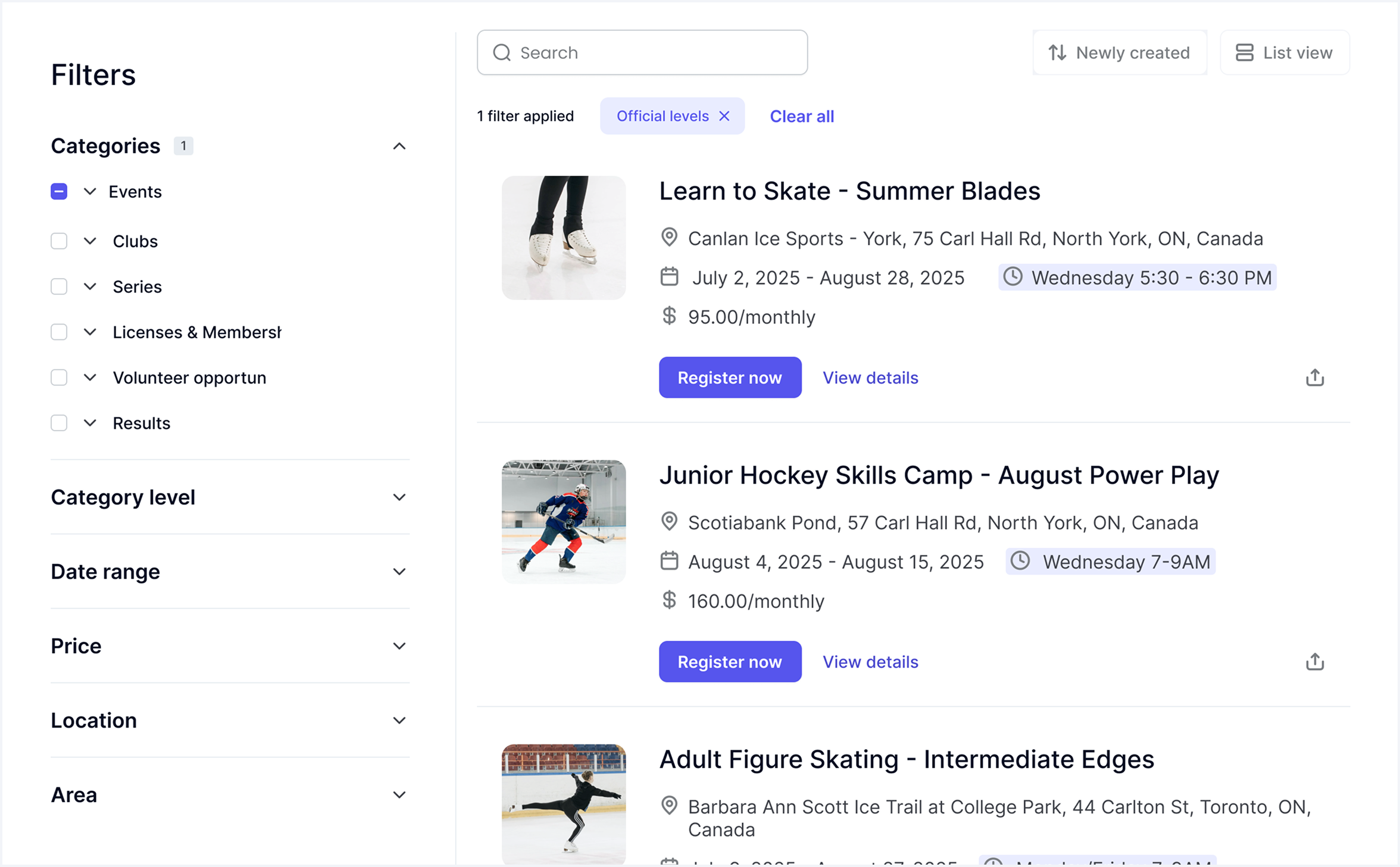The image size is (1400, 867).
Task: View details of Junior Hockey Skills Camp
Action: [870, 662]
